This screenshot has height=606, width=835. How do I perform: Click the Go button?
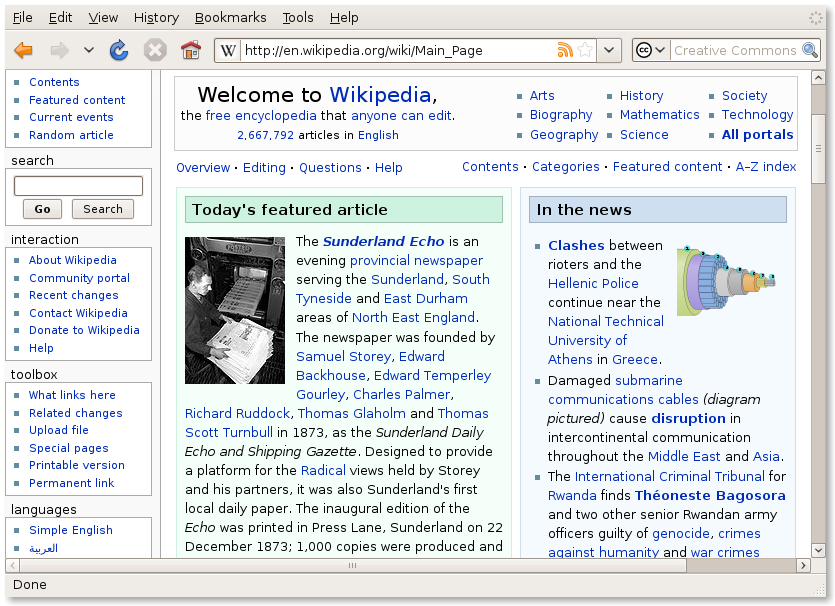[x=43, y=209]
